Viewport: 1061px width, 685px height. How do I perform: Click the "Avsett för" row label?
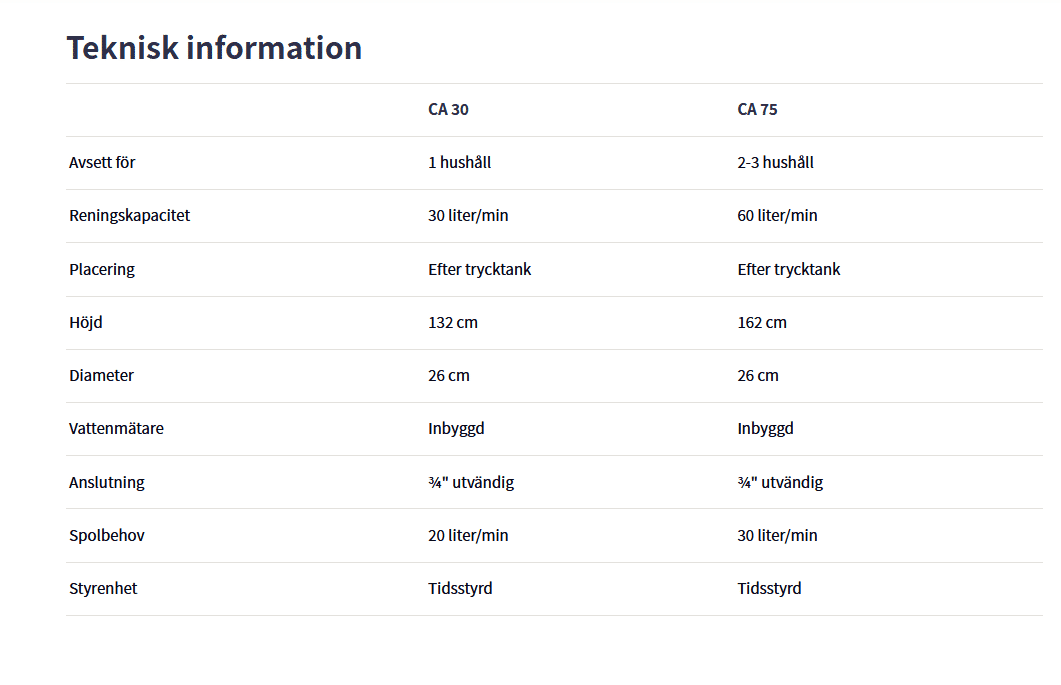point(102,163)
